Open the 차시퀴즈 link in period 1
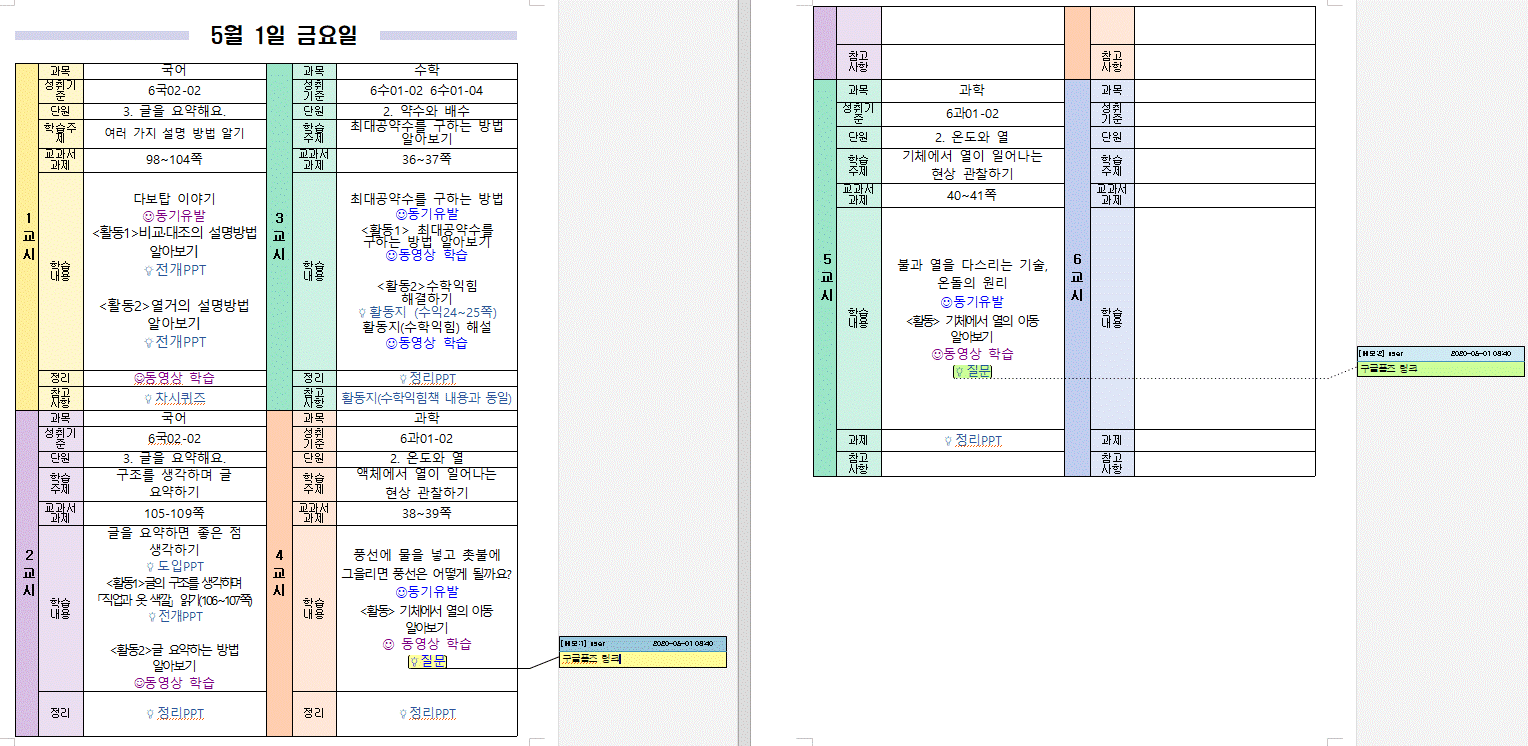Screen dimensions: 1528x746 [175, 398]
